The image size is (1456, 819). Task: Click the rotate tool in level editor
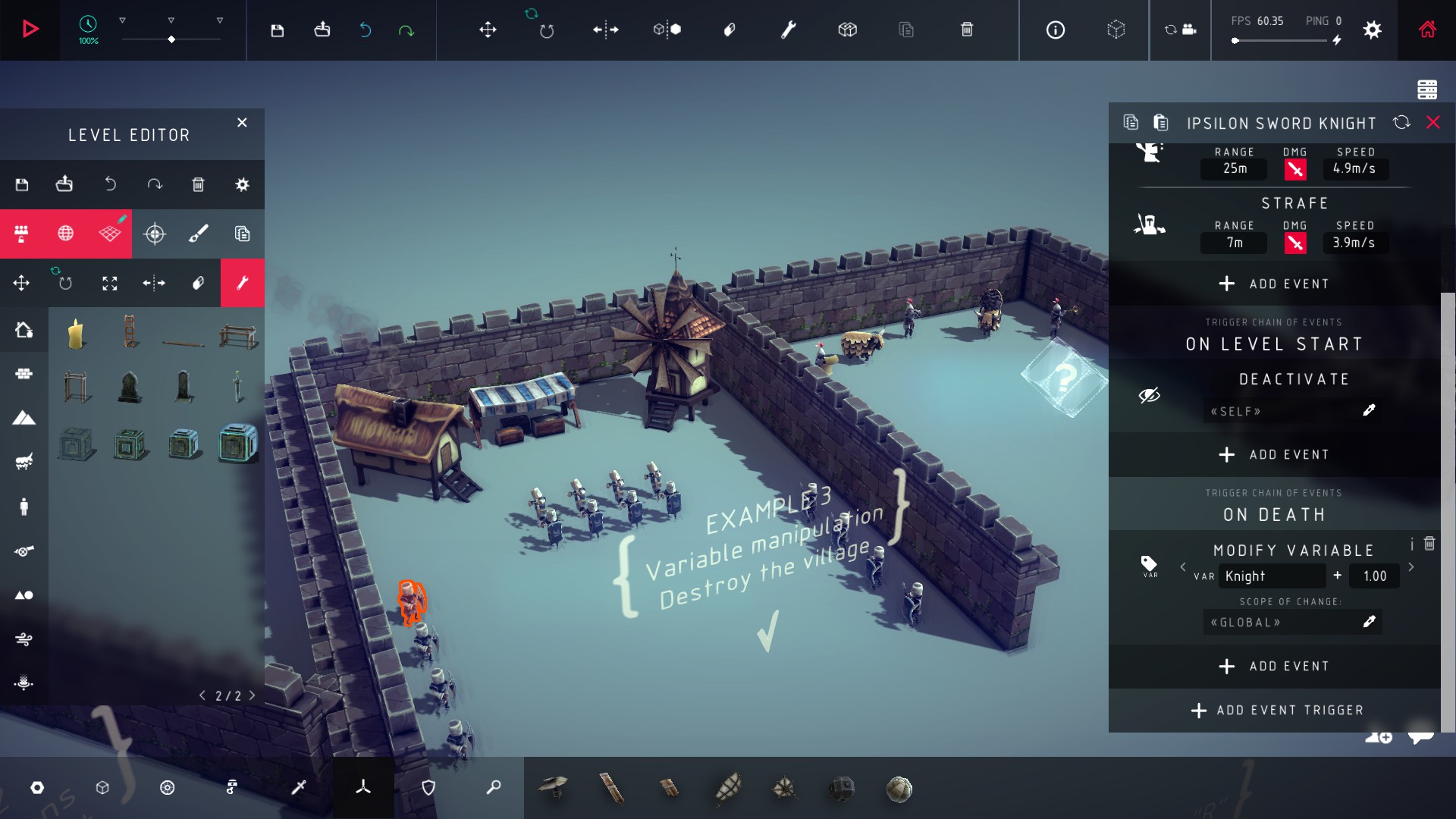[x=65, y=283]
